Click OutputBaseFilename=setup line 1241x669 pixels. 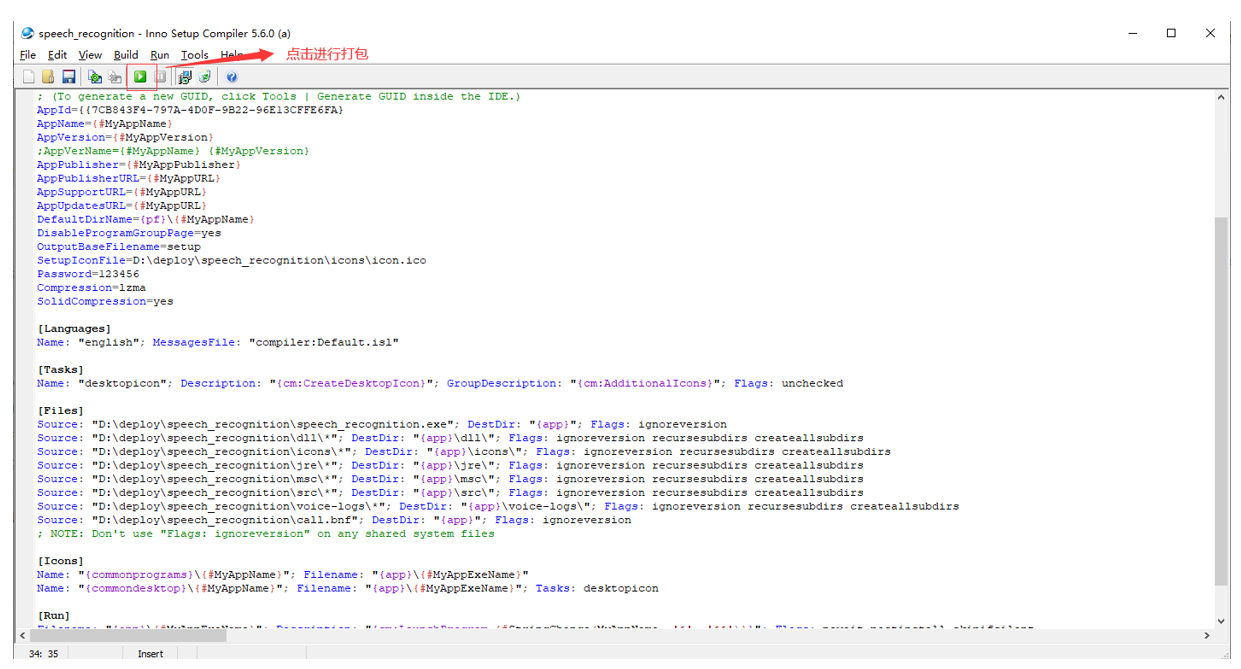click(119, 247)
